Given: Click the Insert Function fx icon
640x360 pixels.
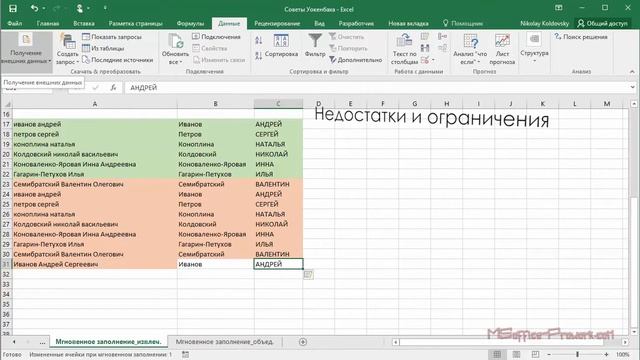Looking at the screenshot, I should [113, 87].
